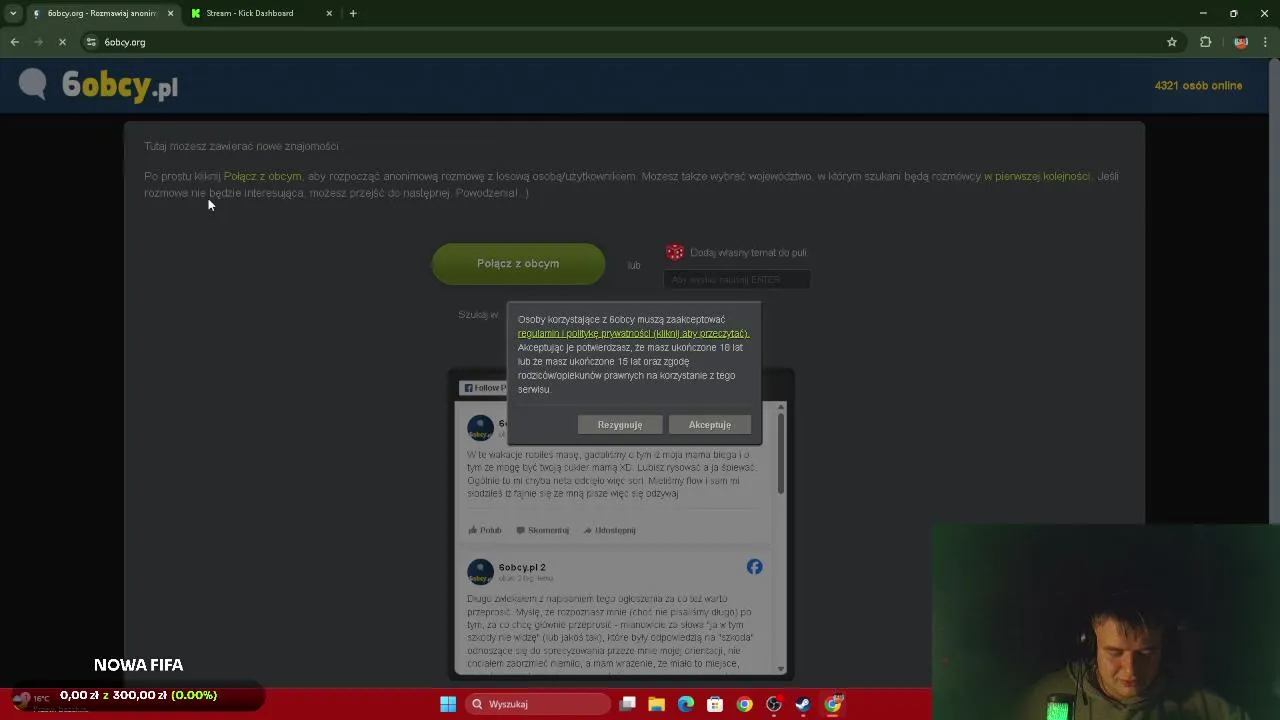Viewport: 1280px width, 720px height.
Task: Close the 6obcy.org tab
Action: coord(170,13)
